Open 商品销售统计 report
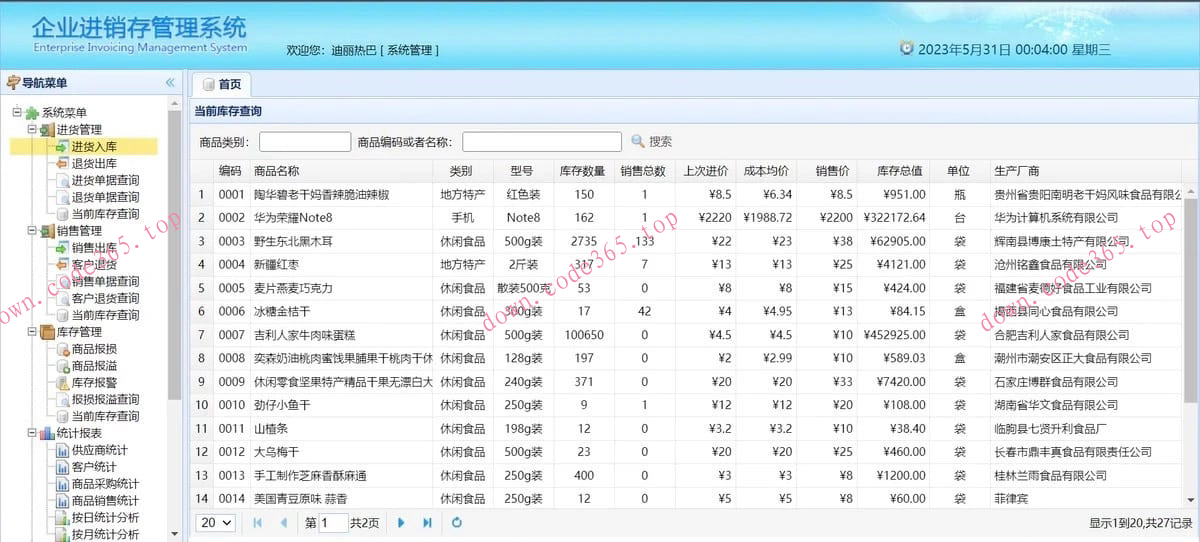This screenshot has height=542, width=1200. pos(104,501)
